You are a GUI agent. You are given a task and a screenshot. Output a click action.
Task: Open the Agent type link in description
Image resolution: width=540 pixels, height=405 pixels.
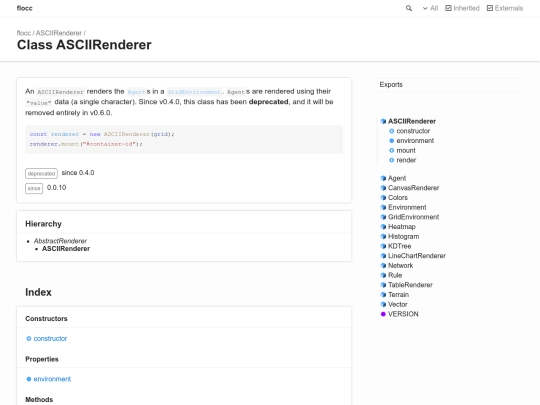click(136, 92)
